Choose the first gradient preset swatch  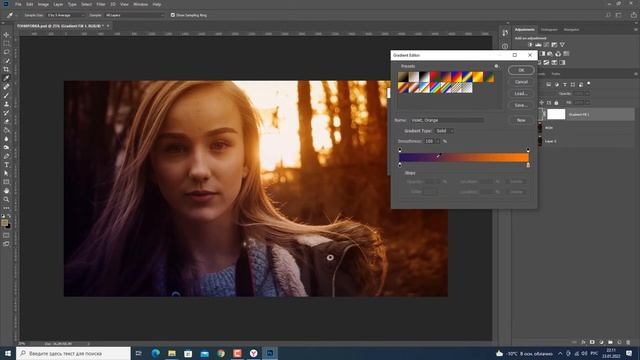tap(403, 77)
